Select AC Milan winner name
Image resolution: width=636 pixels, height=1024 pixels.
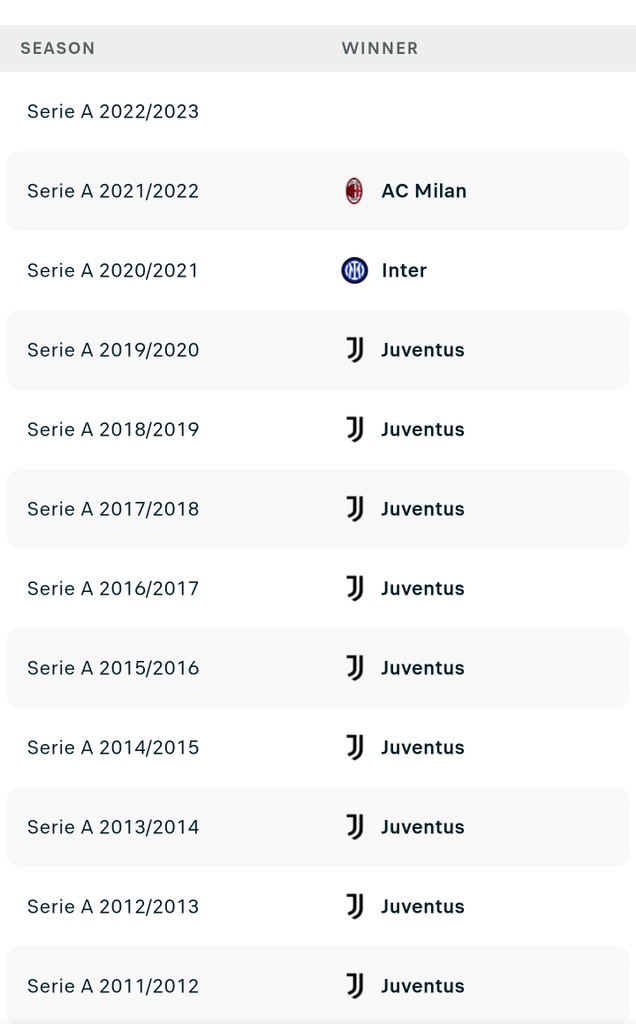(x=424, y=191)
